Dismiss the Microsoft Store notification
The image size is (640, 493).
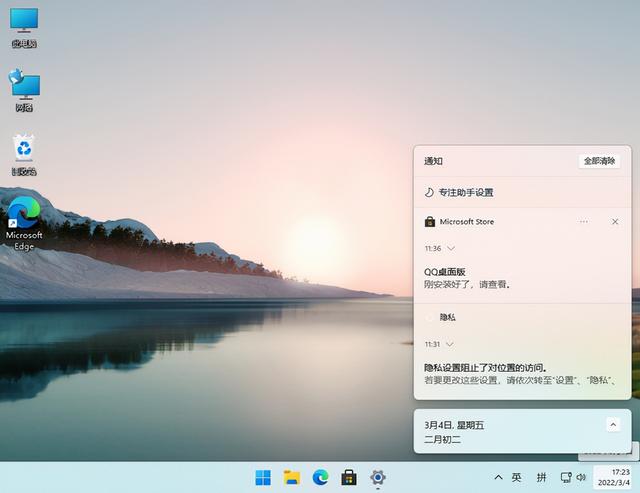pos(615,222)
